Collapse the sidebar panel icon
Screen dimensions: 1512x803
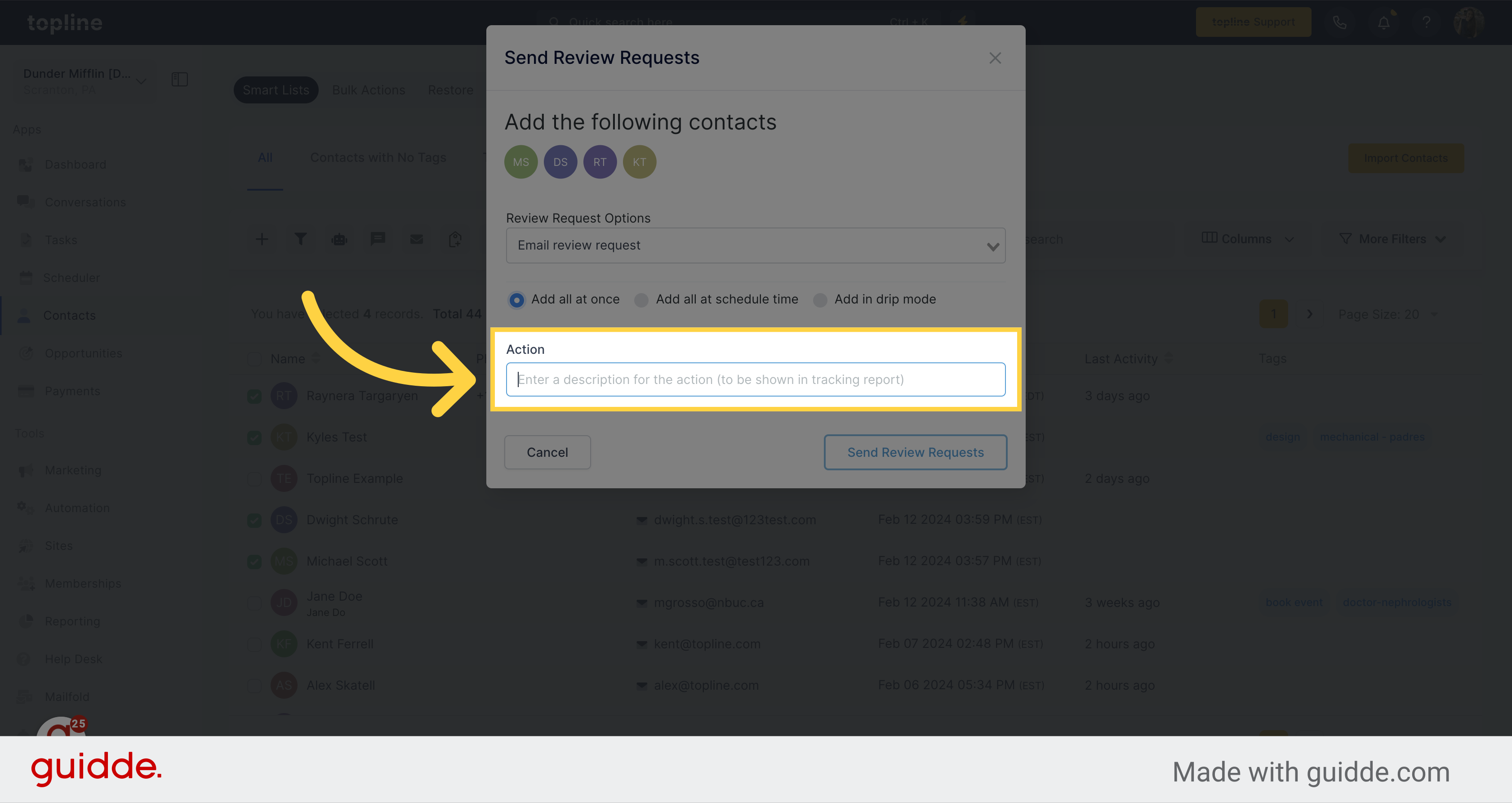click(x=180, y=79)
